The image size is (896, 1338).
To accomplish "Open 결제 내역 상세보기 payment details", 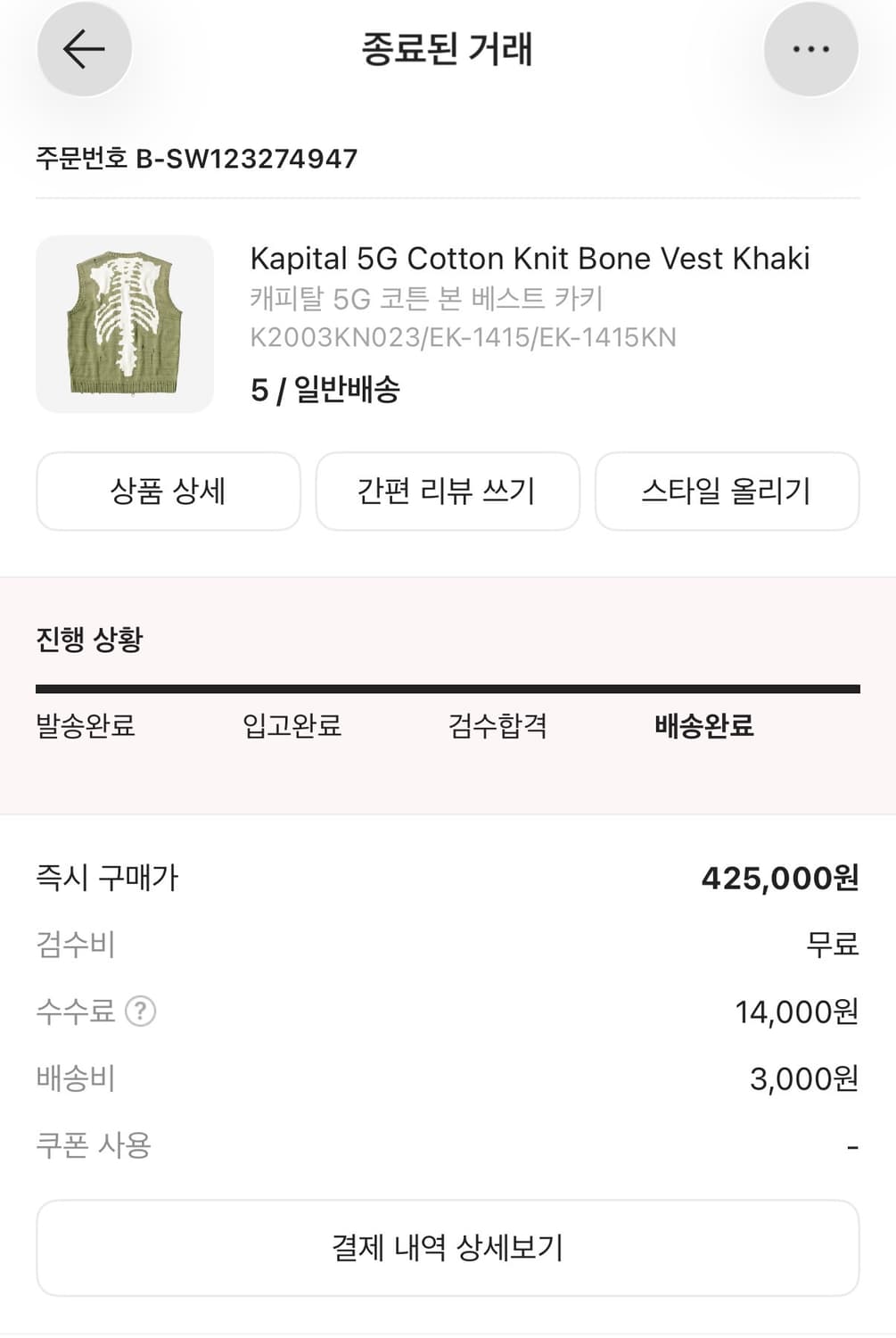I will 448,1248.
